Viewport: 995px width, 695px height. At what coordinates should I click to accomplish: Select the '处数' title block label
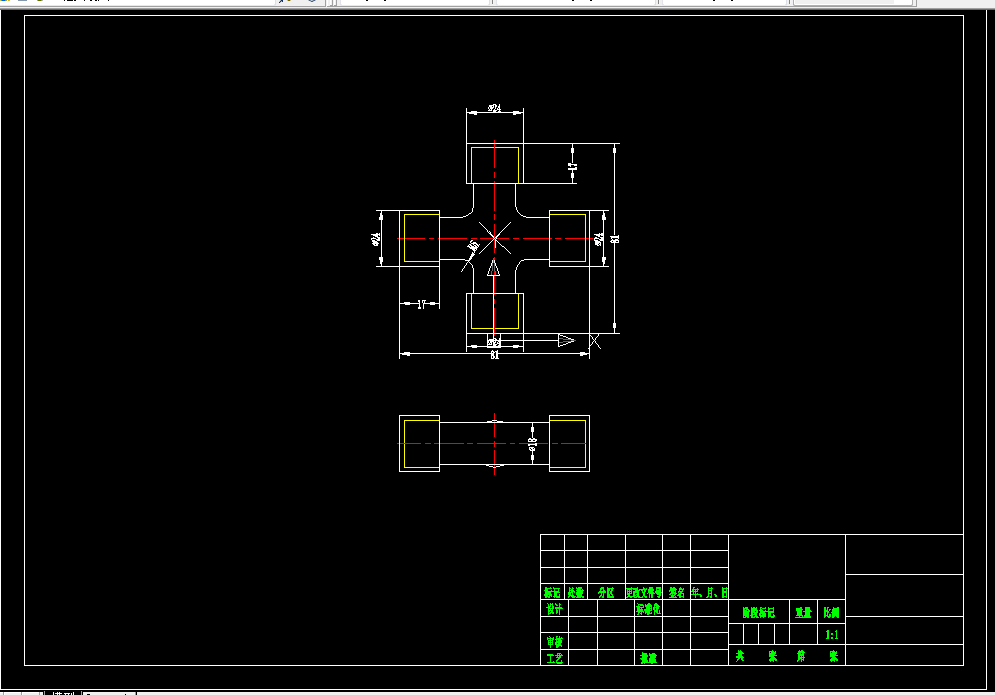pyautogui.click(x=576, y=592)
